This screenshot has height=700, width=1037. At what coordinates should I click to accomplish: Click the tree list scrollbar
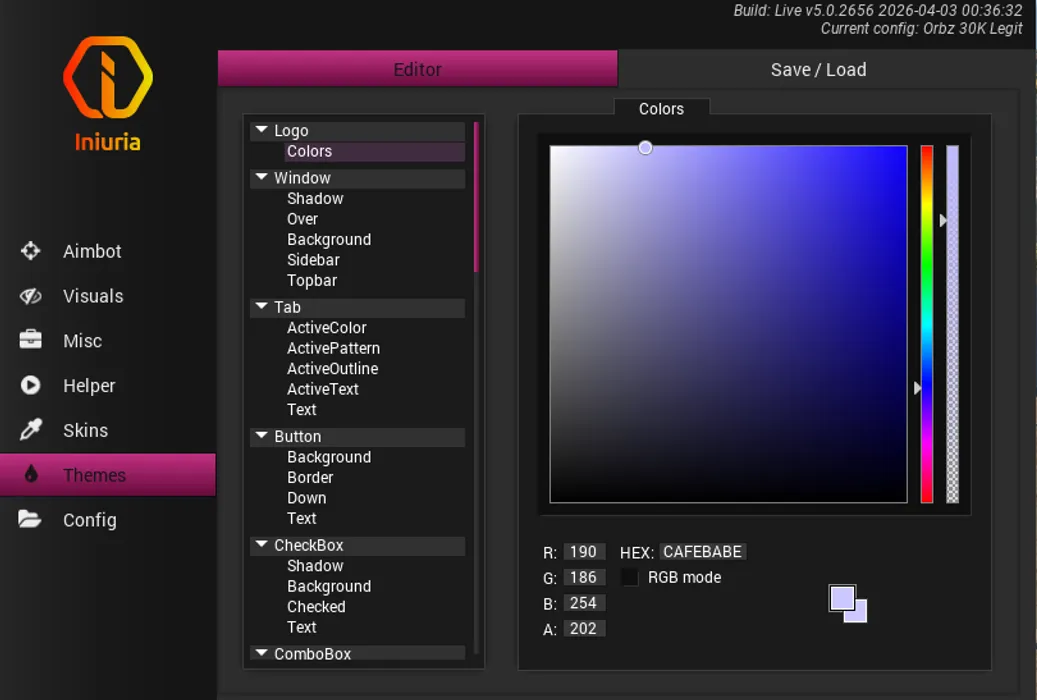click(x=476, y=197)
